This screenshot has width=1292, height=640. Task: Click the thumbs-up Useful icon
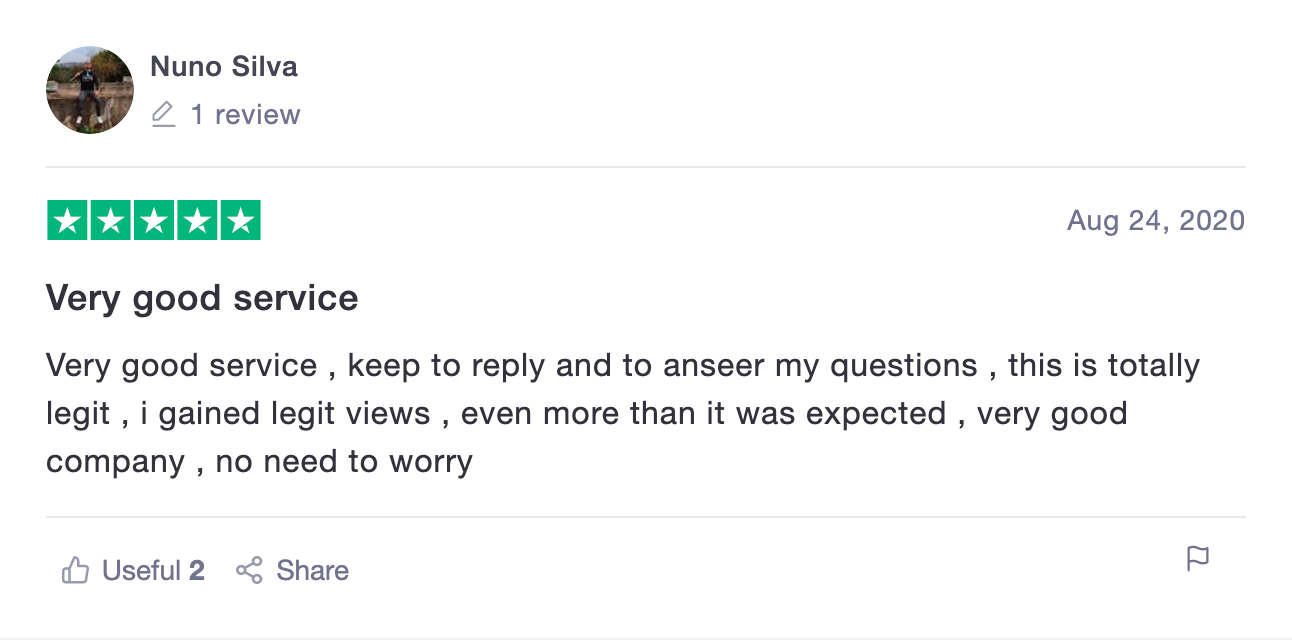(75, 571)
